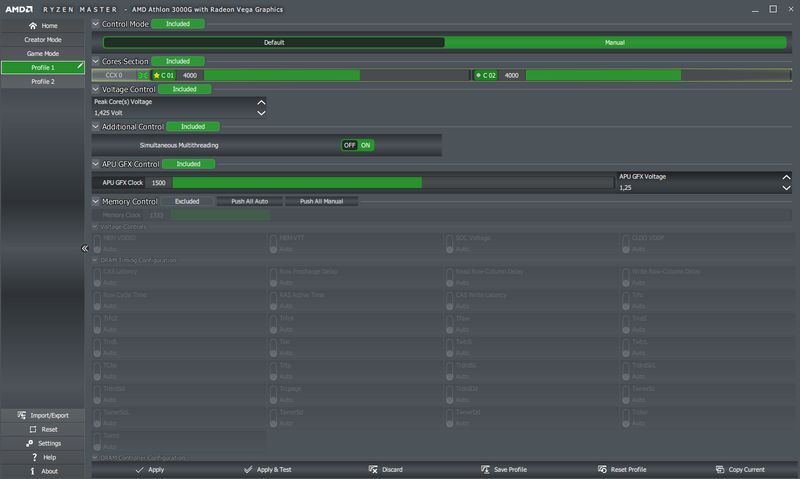Toggle the SOC Voltage auto switch
This screenshot has height=479, width=800.
pos(449,243)
